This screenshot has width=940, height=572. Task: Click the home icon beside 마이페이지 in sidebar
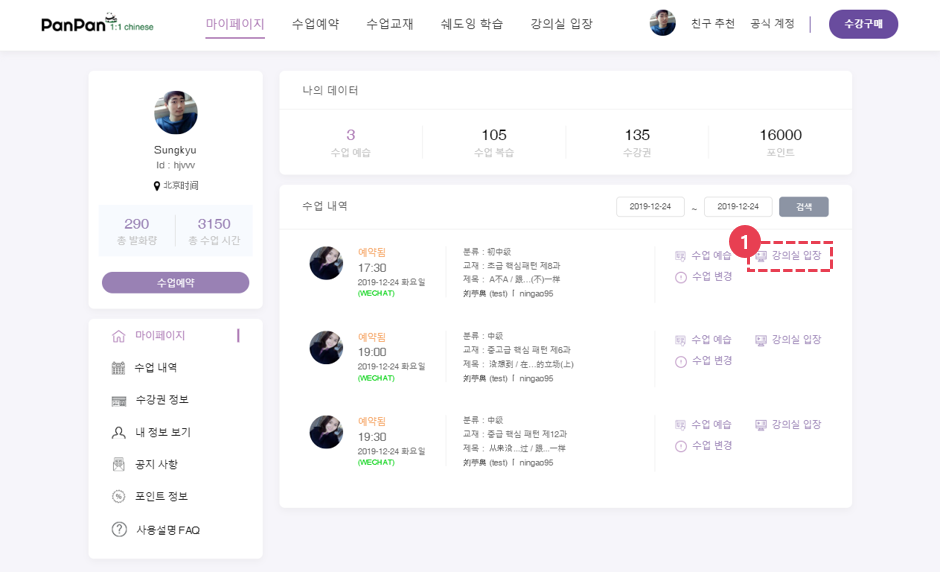(119, 336)
